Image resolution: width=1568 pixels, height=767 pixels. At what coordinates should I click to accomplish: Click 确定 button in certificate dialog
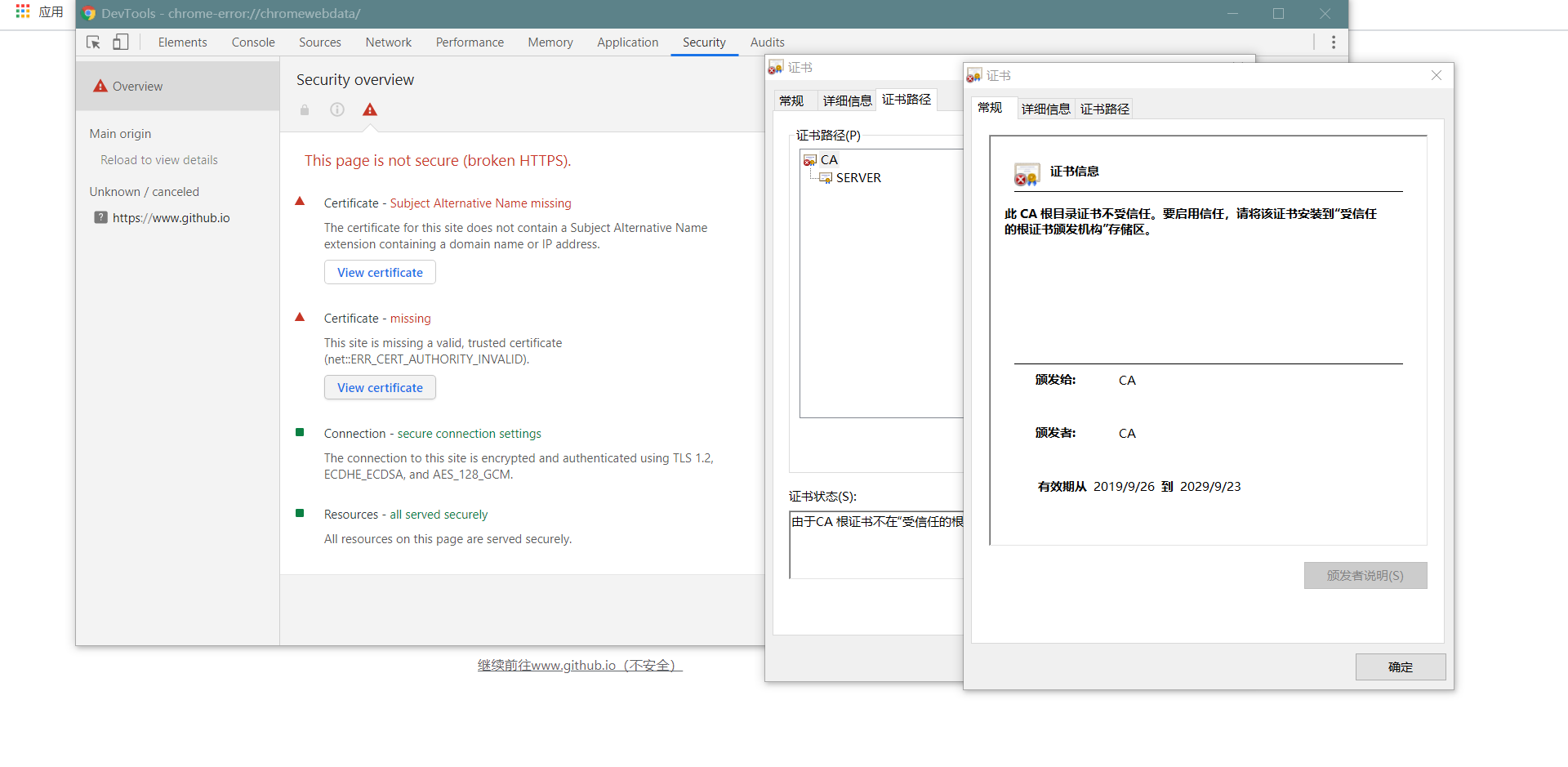click(1401, 667)
